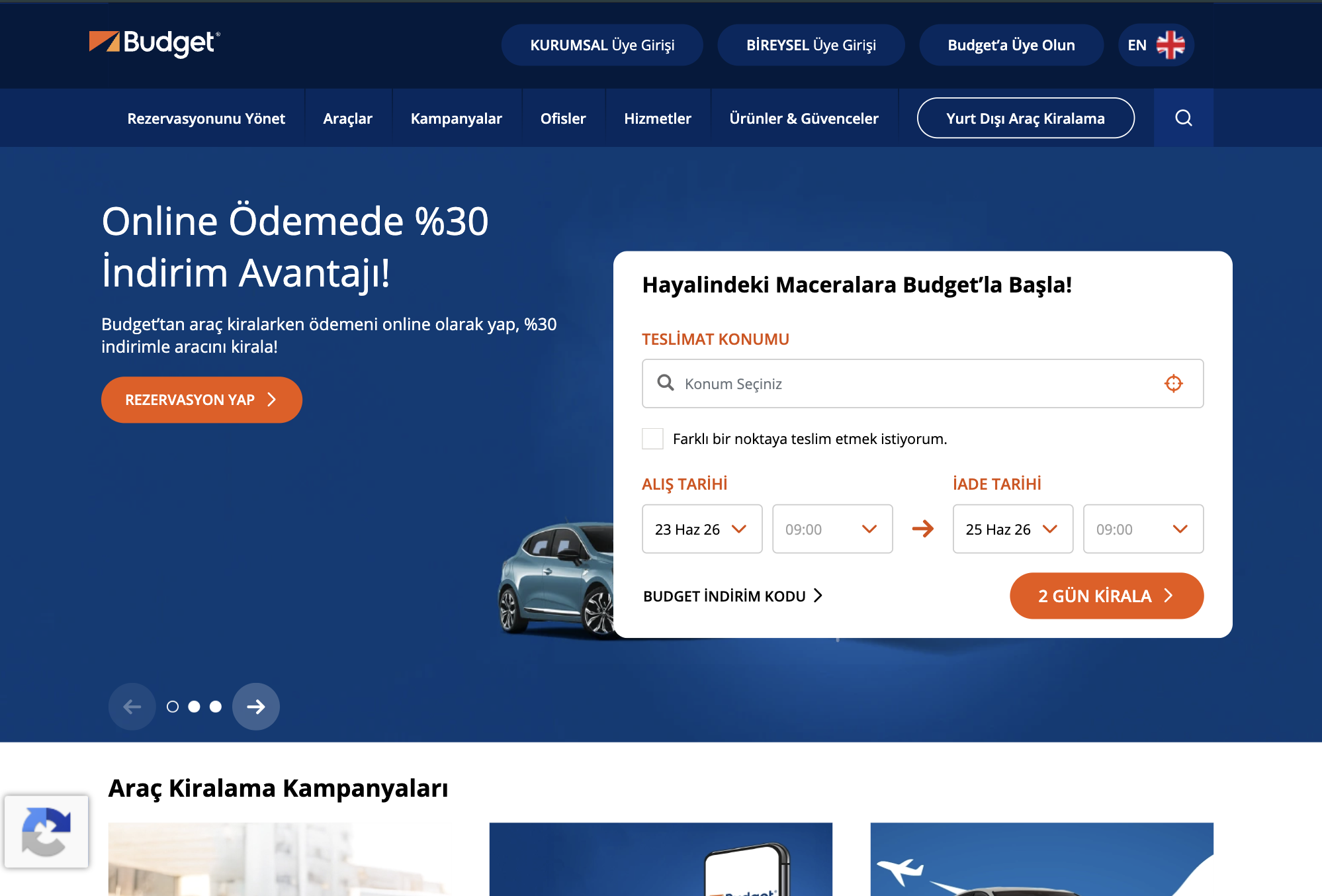Go to previous carousel slide arrow
Image resolution: width=1322 pixels, height=896 pixels.
pos(132,707)
